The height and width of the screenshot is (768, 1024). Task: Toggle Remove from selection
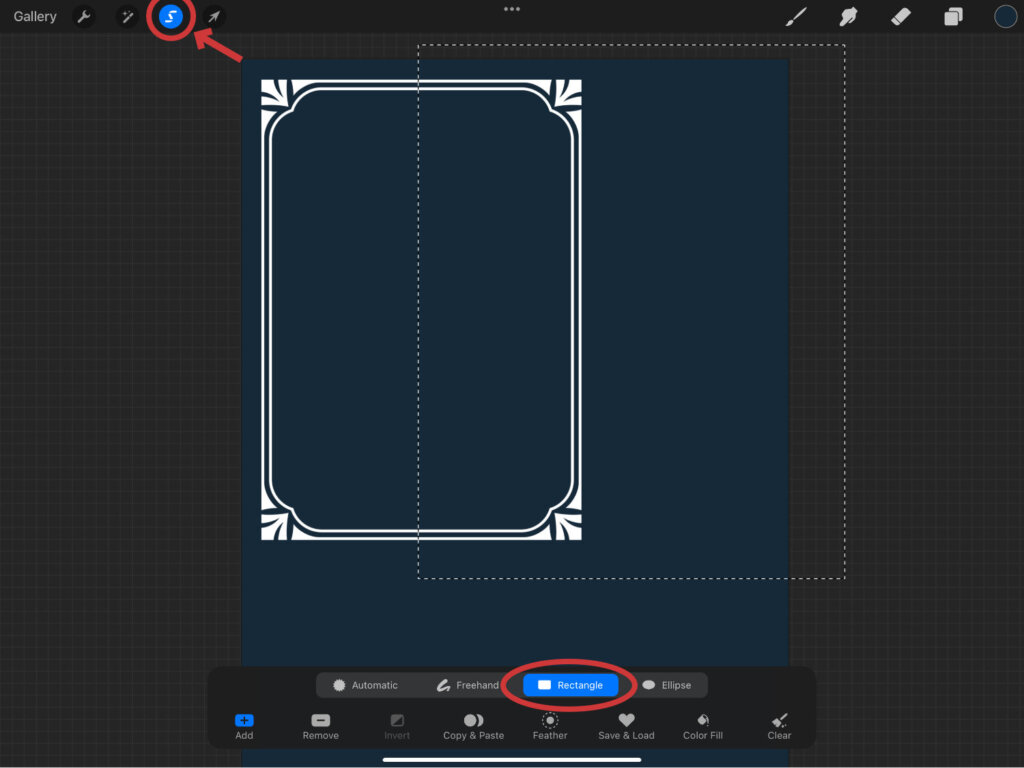(320, 726)
